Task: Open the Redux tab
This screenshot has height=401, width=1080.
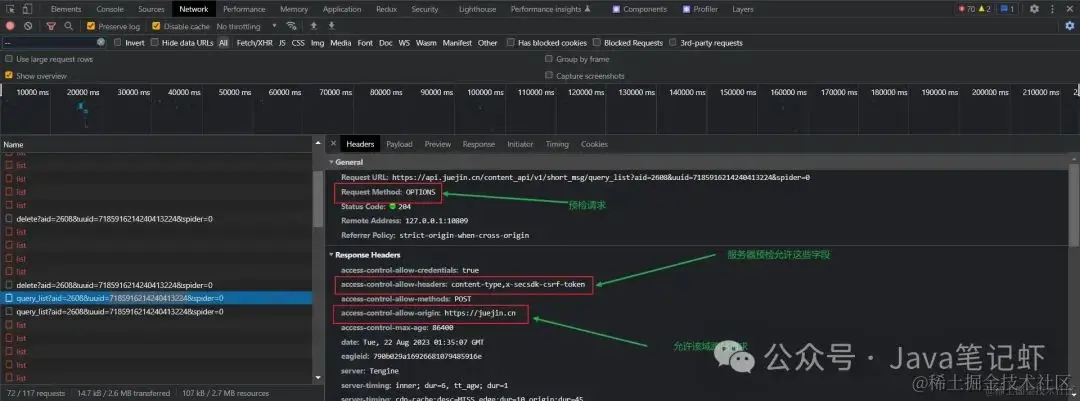Action: click(386, 9)
